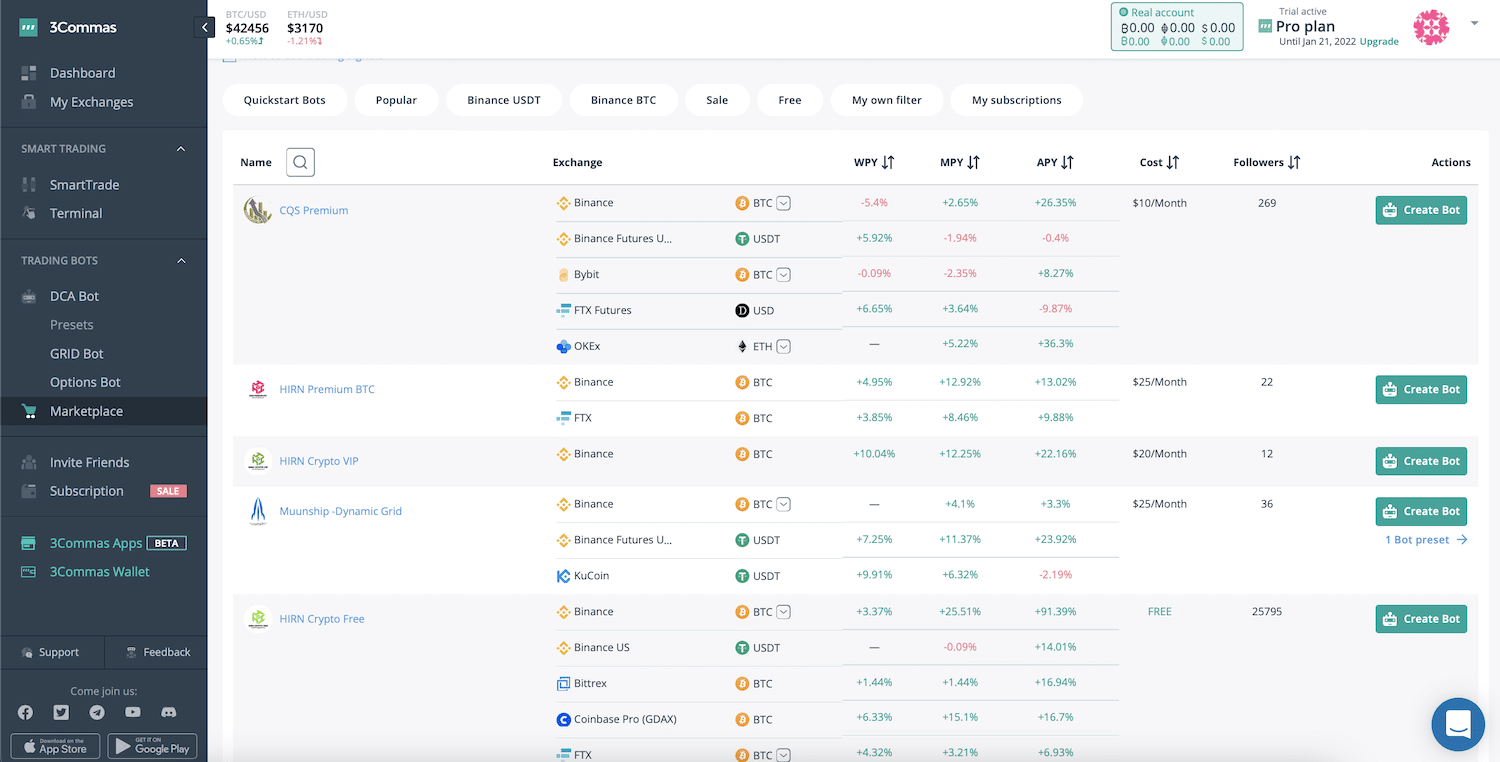Open the live chat bubble
1500x762 pixels.
coord(1458,724)
